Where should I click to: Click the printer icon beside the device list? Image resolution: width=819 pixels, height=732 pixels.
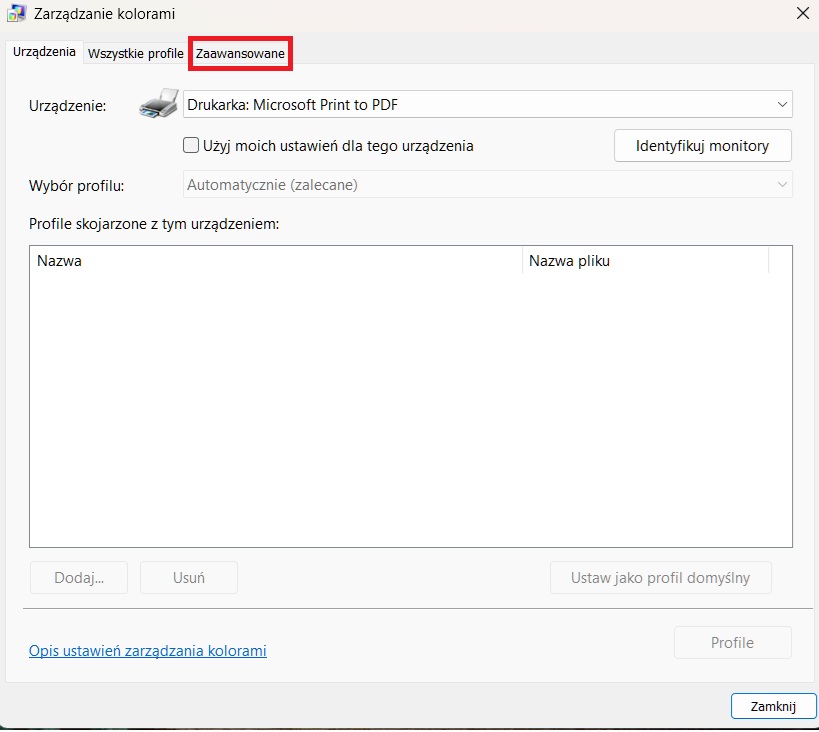point(159,104)
